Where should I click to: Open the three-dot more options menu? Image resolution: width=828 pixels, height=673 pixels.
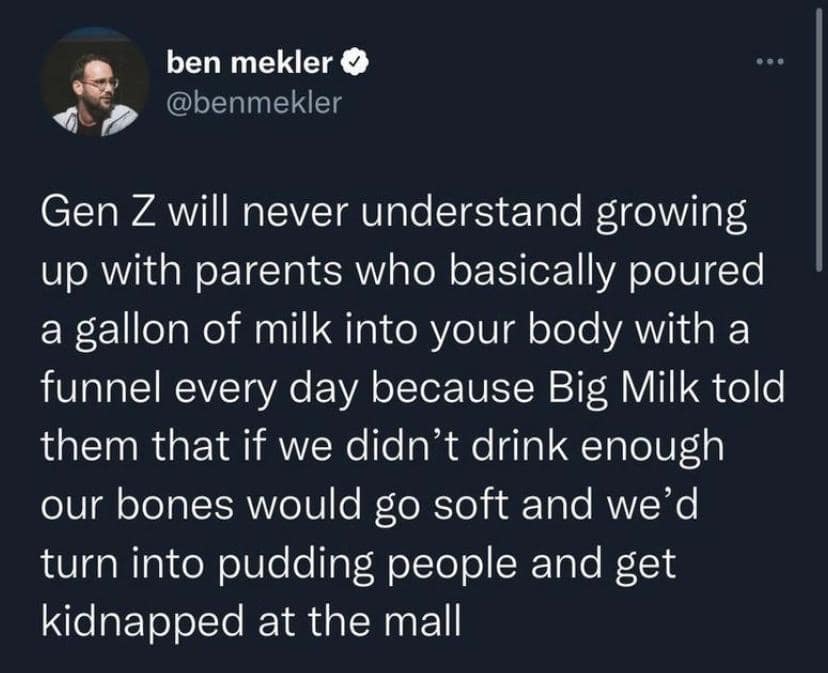coord(772,65)
